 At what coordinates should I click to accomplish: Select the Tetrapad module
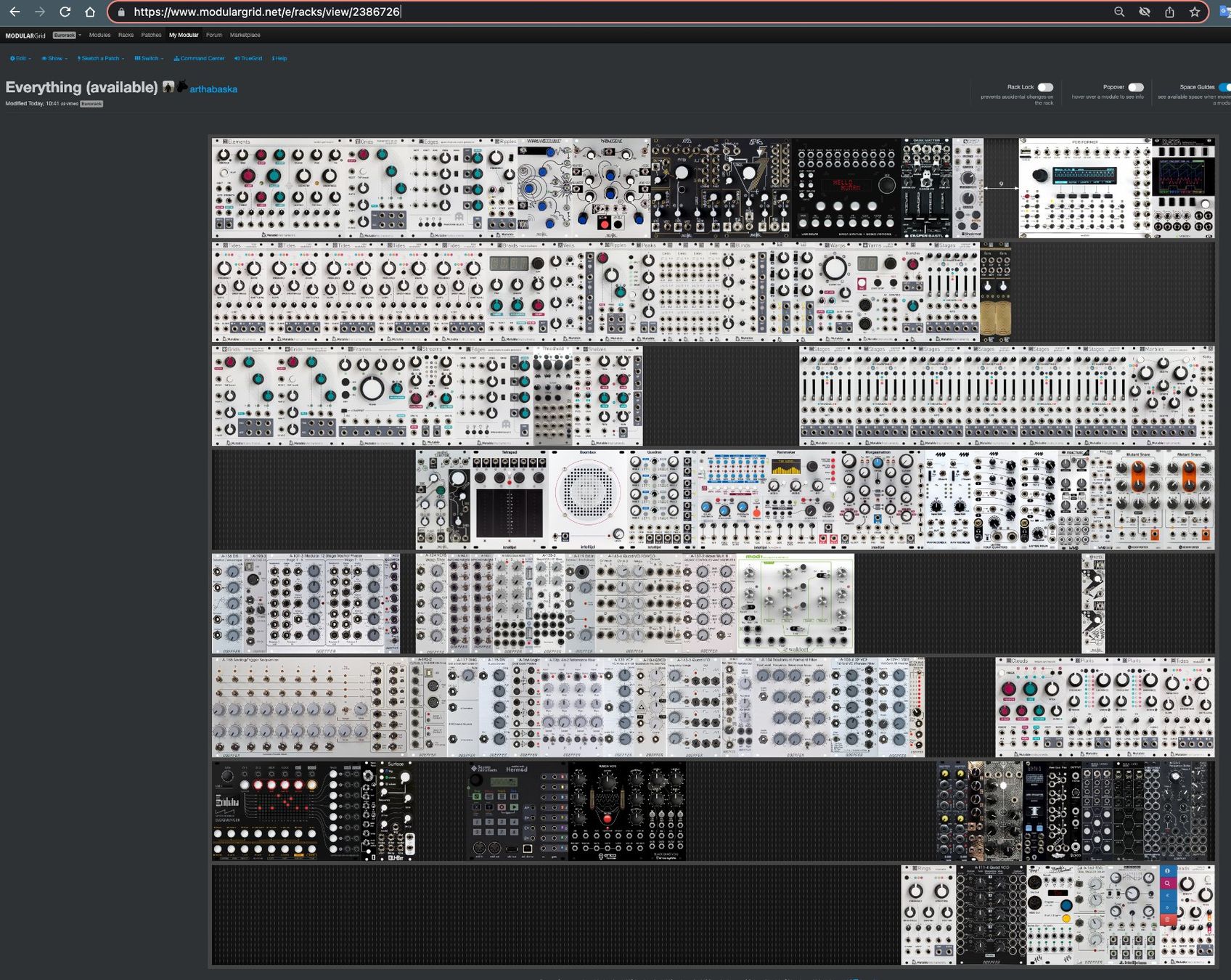coord(509,499)
